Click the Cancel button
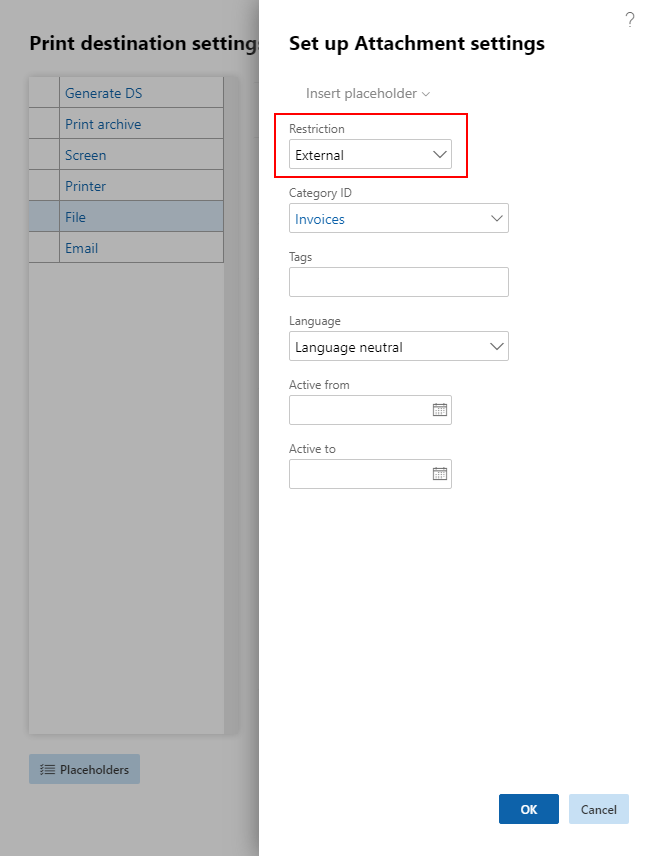This screenshot has height=856, width=645. 599,809
